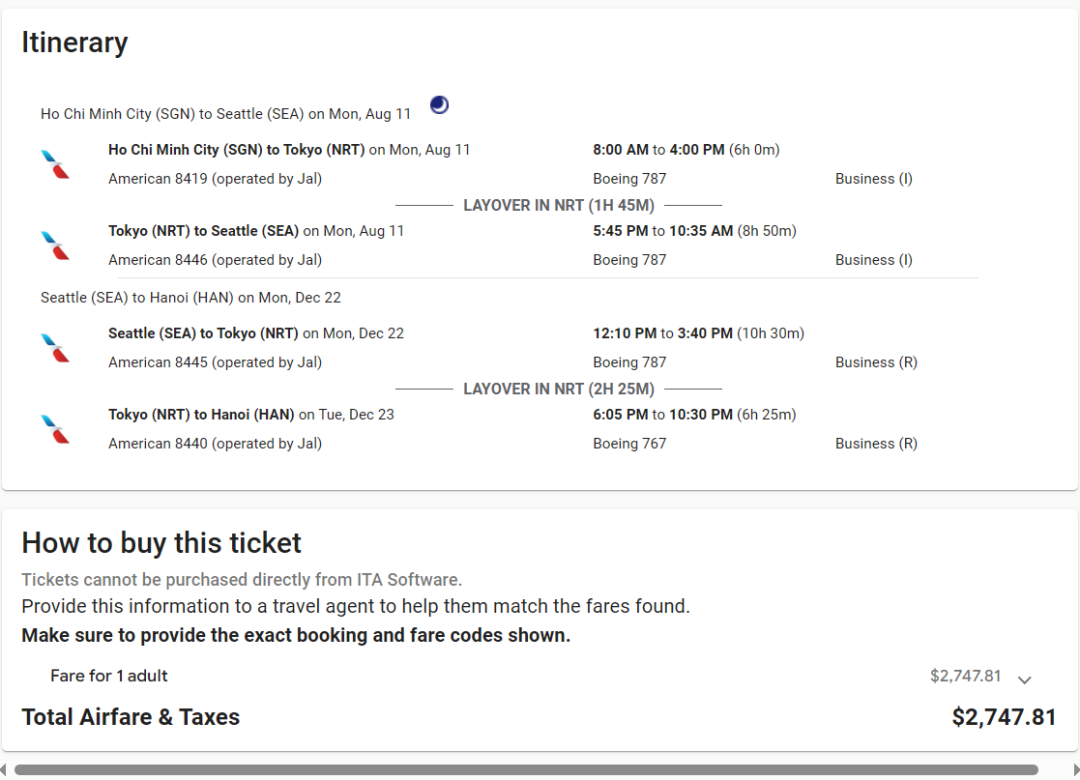Click the horizontal scrollbar thumb

pyautogui.click(x=526, y=770)
